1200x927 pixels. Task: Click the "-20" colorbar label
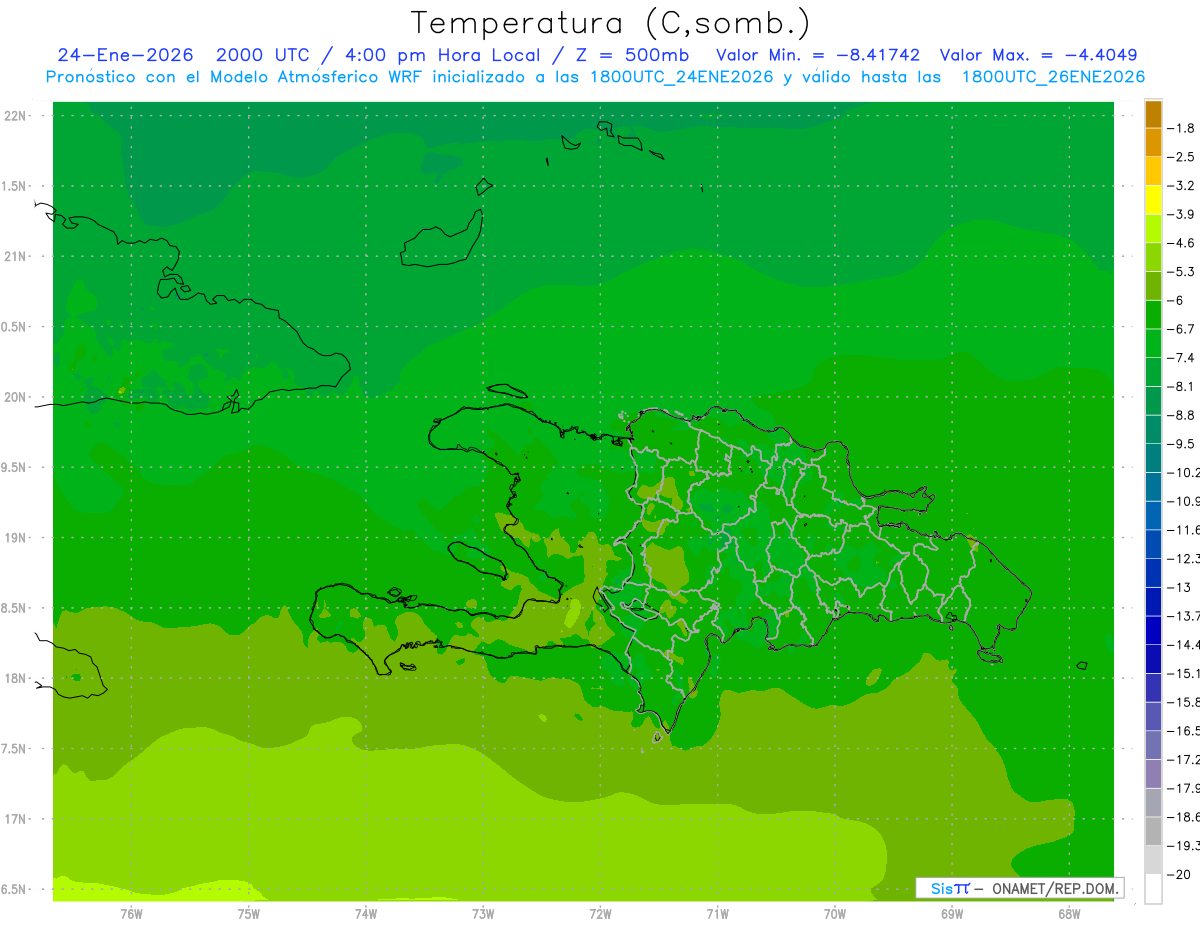point(1179,874)
